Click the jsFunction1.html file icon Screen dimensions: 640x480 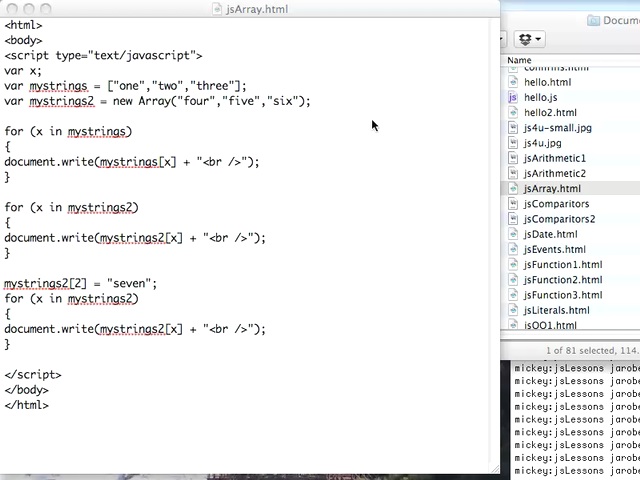coord(513,264)
